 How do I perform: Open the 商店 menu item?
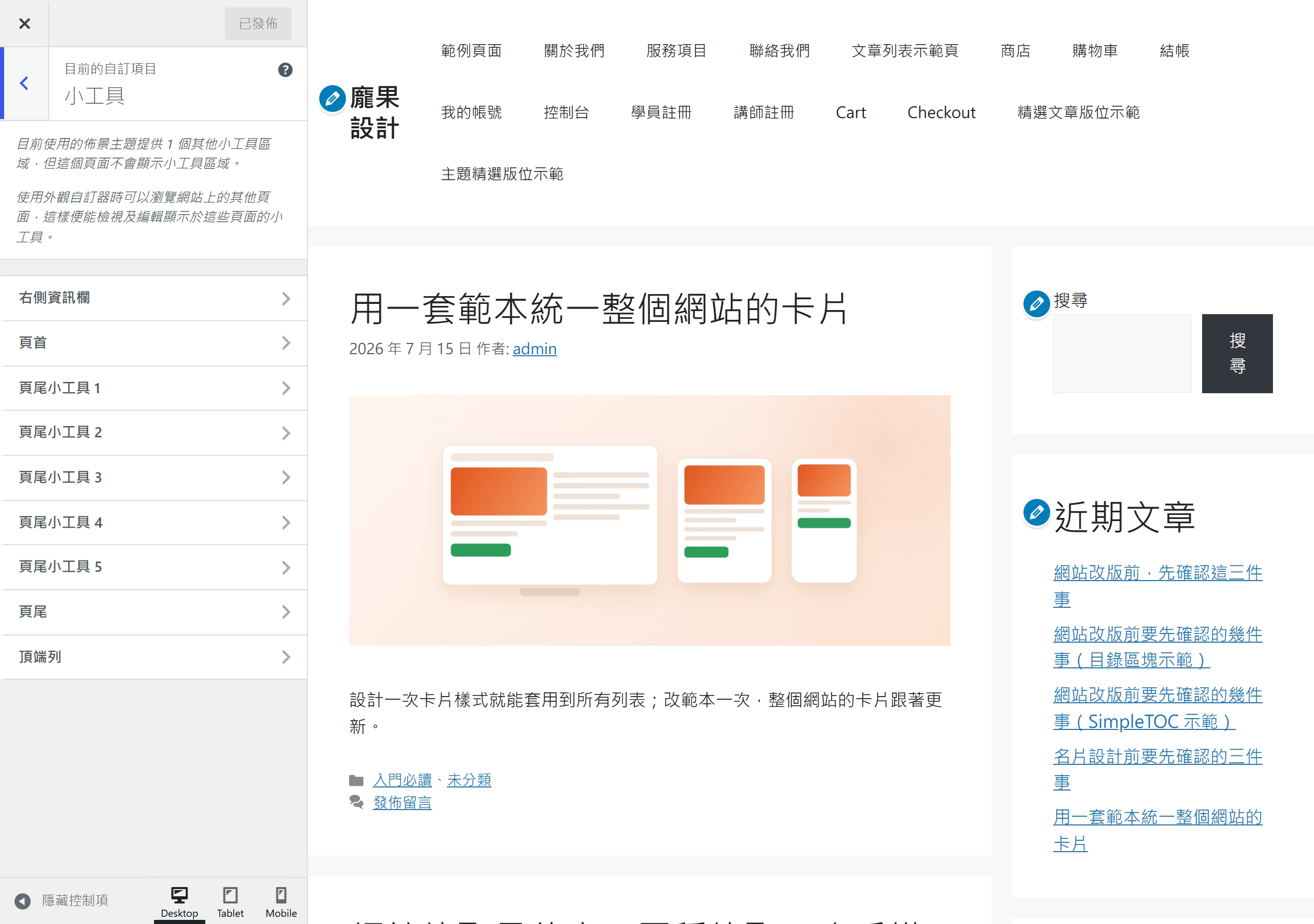pos(1015,50)
